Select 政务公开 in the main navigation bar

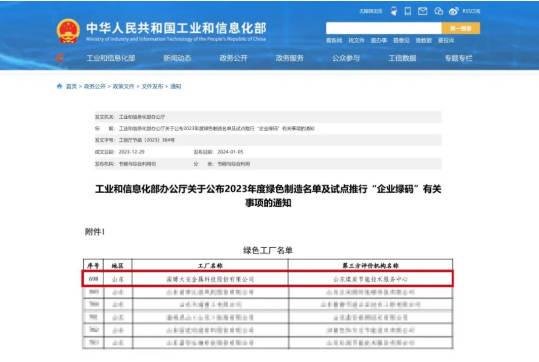tap(233, 58)
